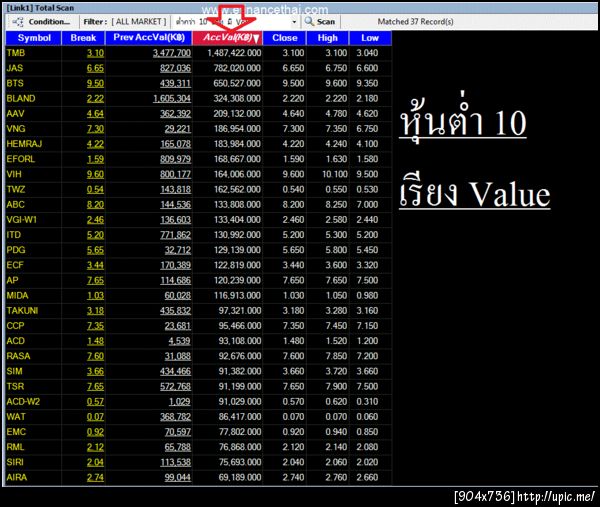600x507 pixels.
Task: Select the BTS symbol row
Action: pos(199,83)
